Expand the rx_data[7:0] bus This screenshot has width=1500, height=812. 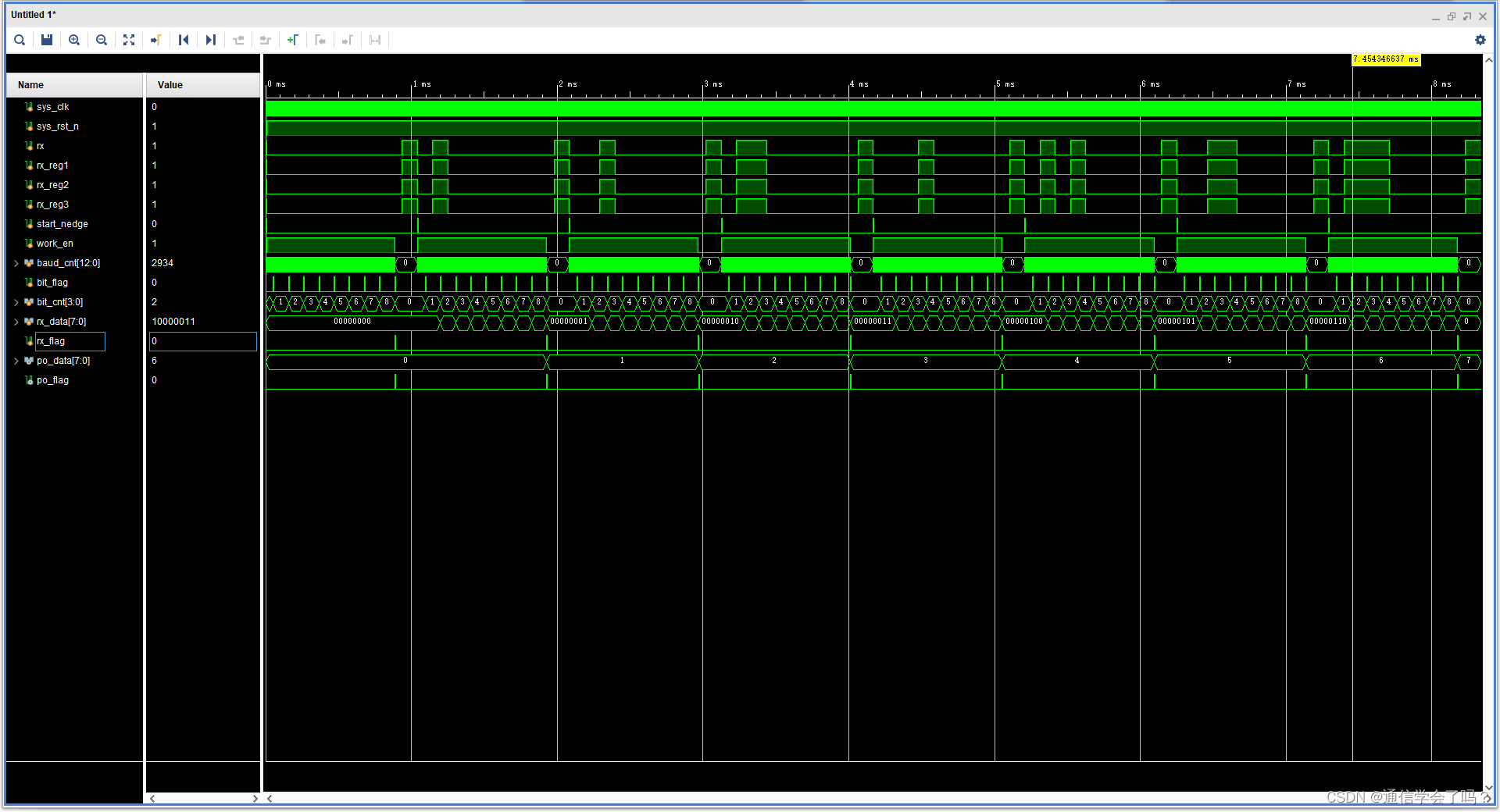[16, 322]
